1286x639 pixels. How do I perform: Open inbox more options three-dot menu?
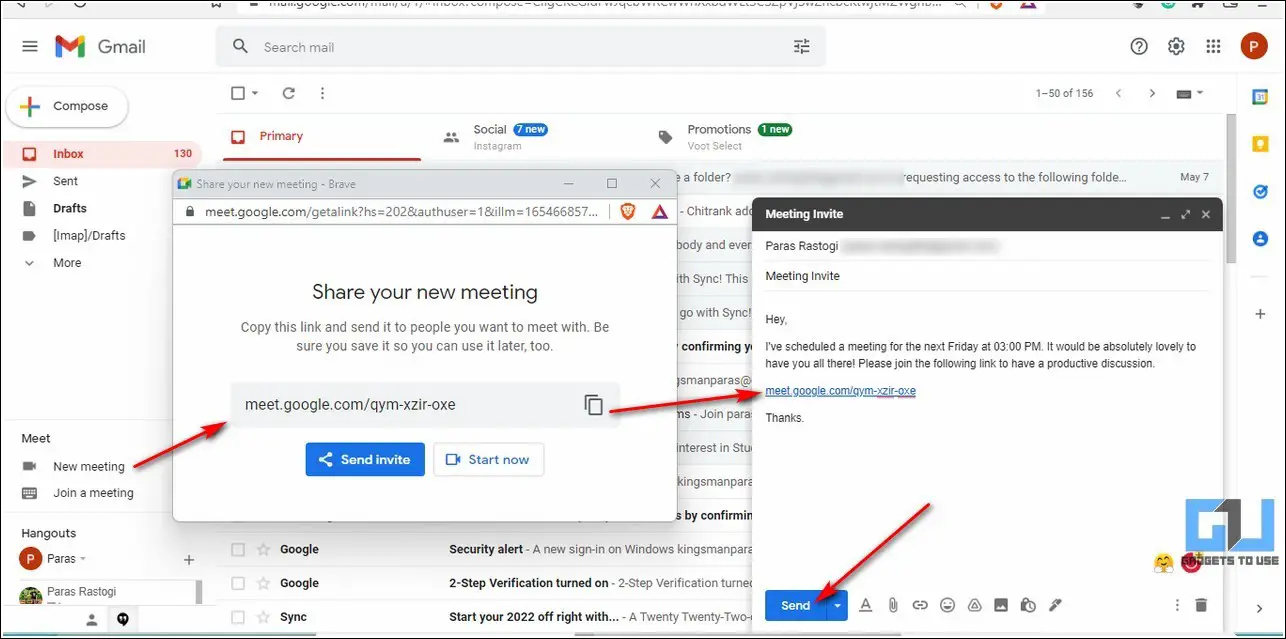point(322,93)
